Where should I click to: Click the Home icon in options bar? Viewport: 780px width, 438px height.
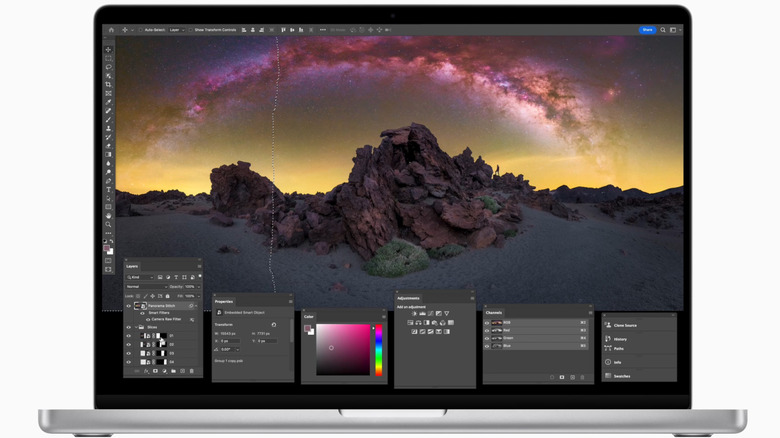(x=111, y=30)
